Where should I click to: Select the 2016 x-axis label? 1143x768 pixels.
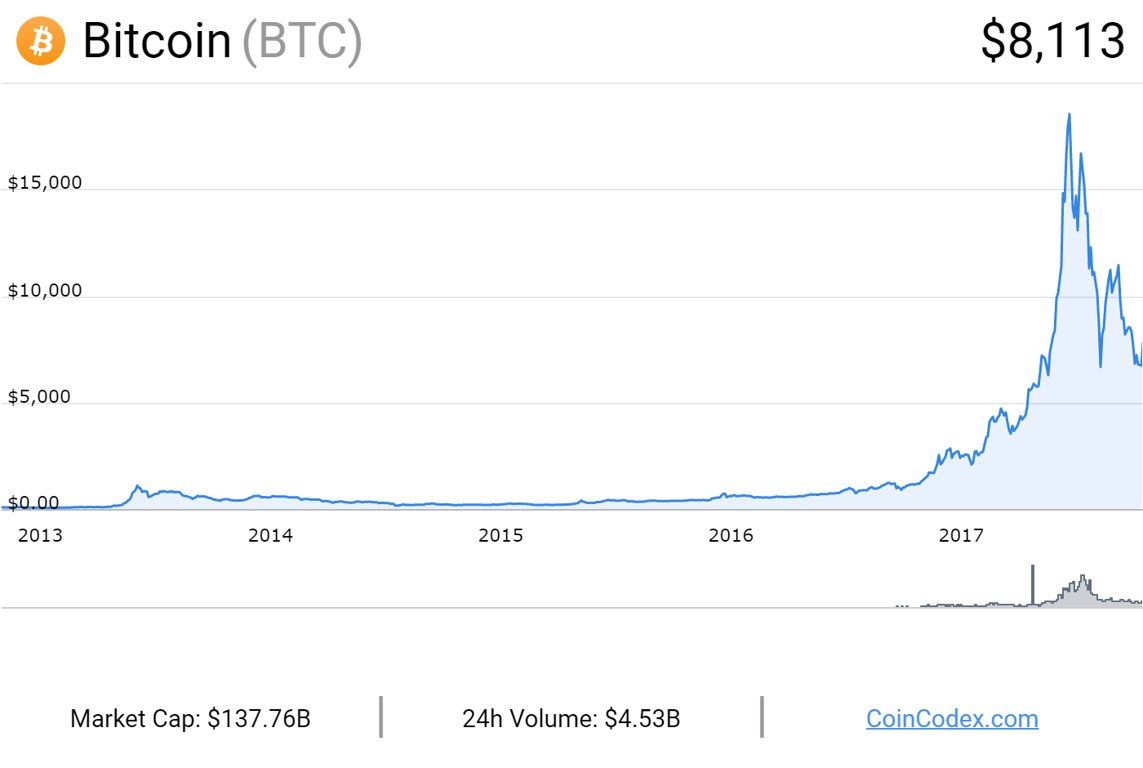point(731,535)
